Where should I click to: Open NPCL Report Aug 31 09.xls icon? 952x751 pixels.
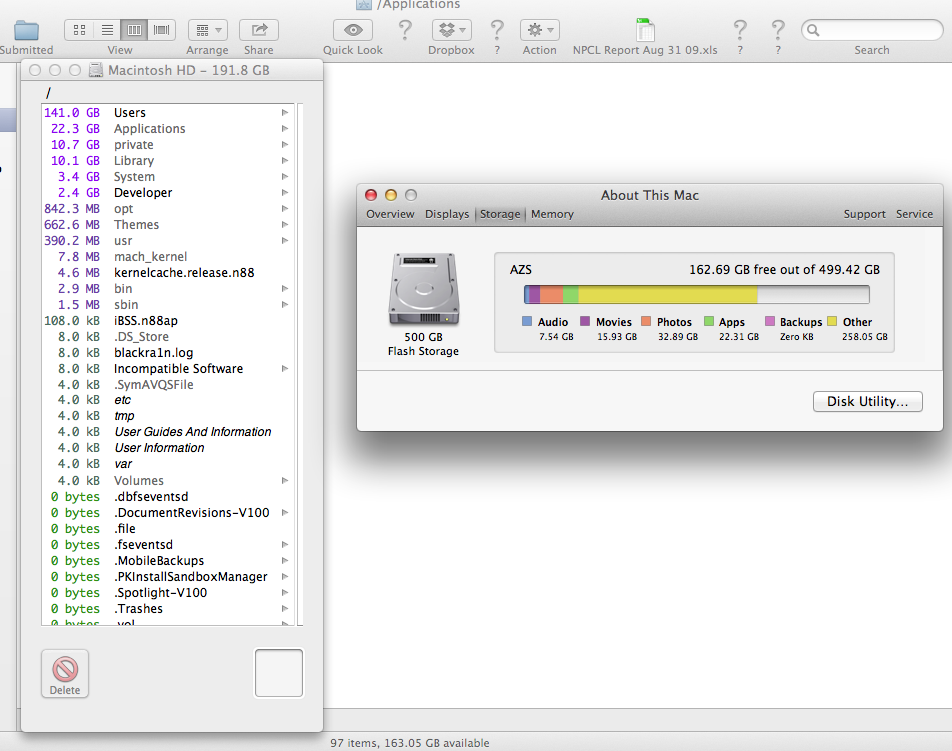(x=645, y=30)
